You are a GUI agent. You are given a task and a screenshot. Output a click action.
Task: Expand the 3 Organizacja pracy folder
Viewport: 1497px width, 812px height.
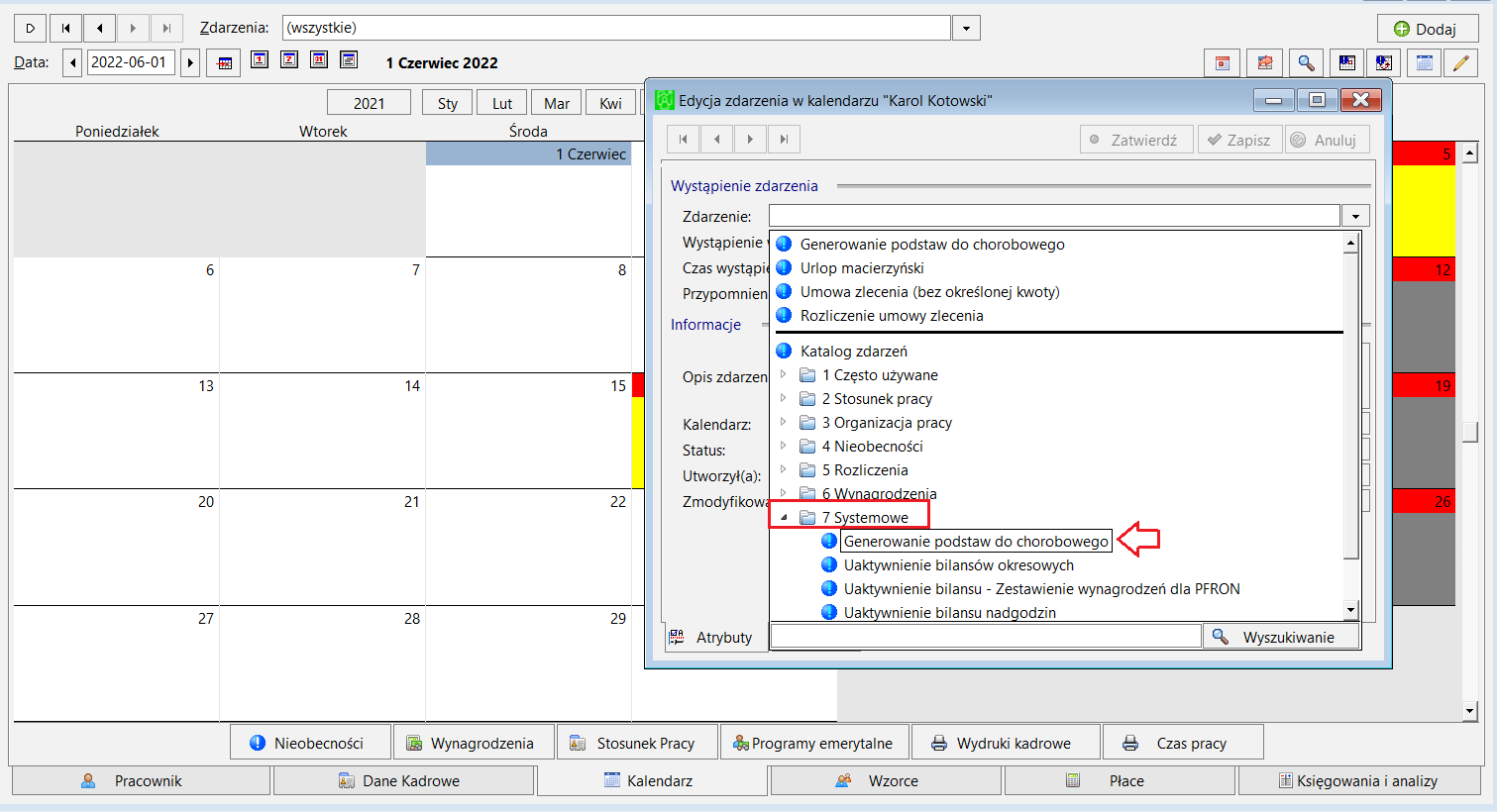point(783,422)
